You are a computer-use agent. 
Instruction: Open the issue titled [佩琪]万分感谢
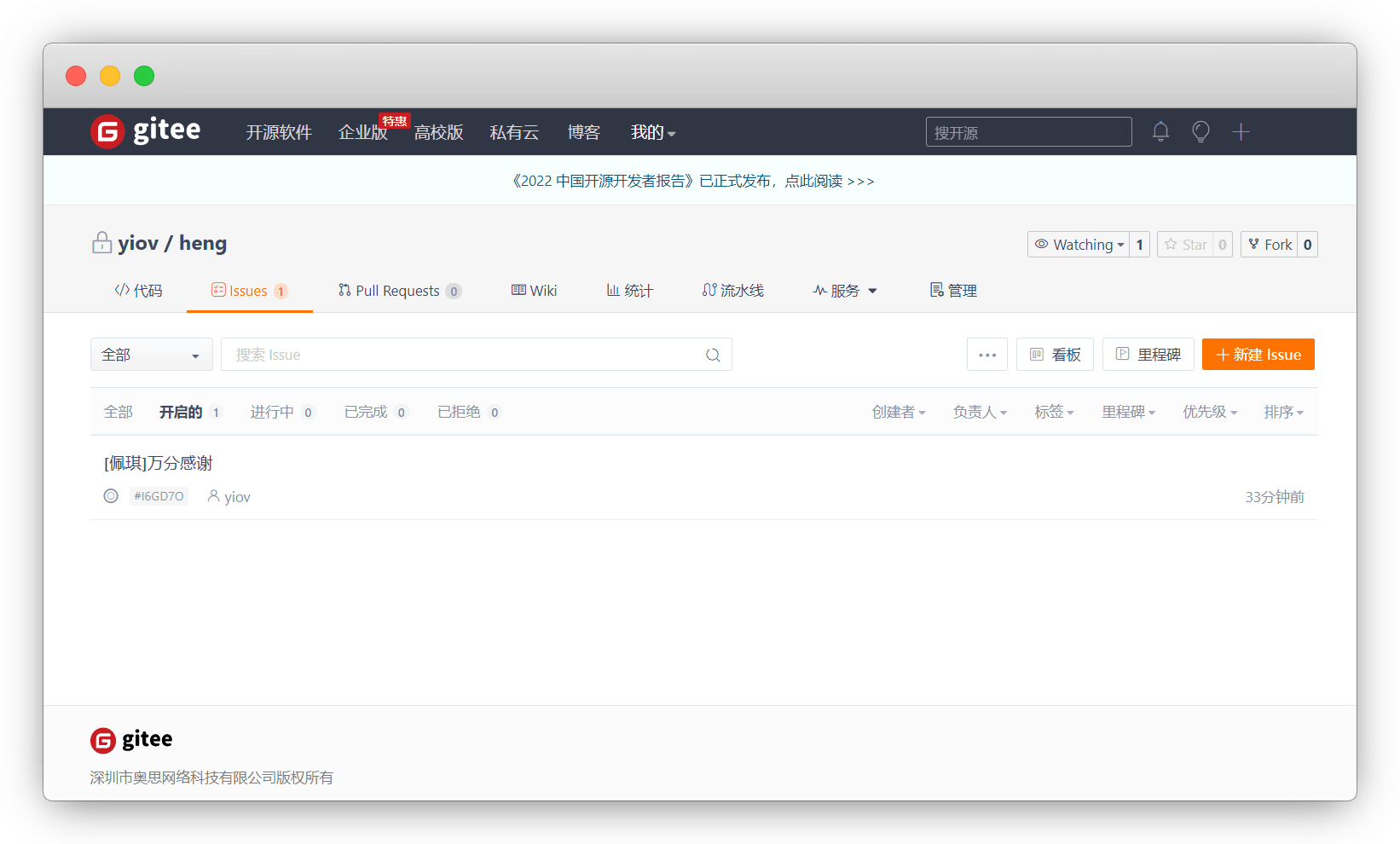[x=159, y=463]
